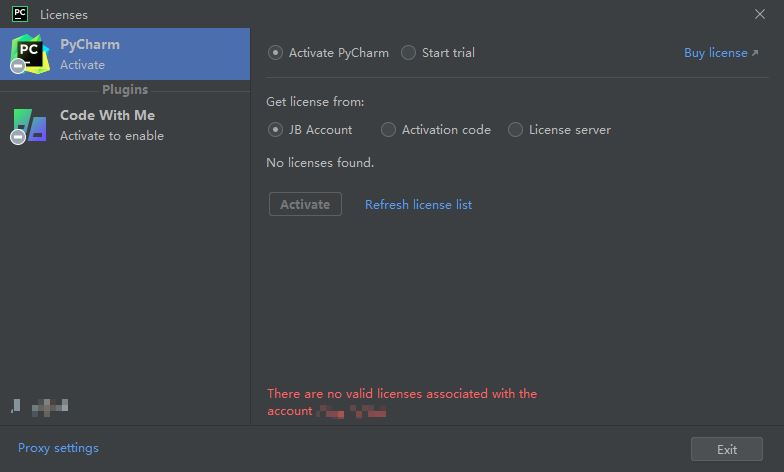Click the Code With Me plugin icon
This screenshot has height=472, width=784.
coord(30,125)
